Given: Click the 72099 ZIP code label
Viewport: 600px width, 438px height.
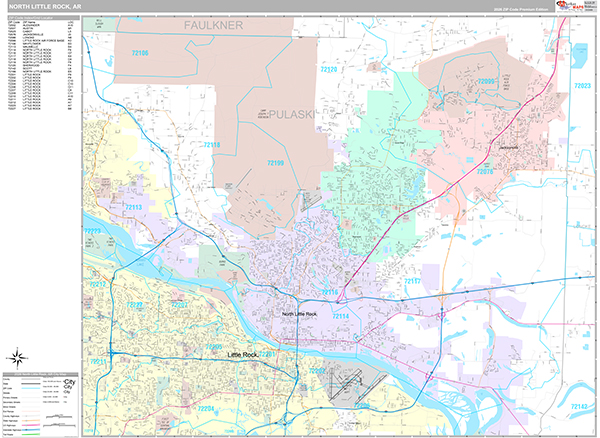Looking at the screenshot, I should 485,81.
